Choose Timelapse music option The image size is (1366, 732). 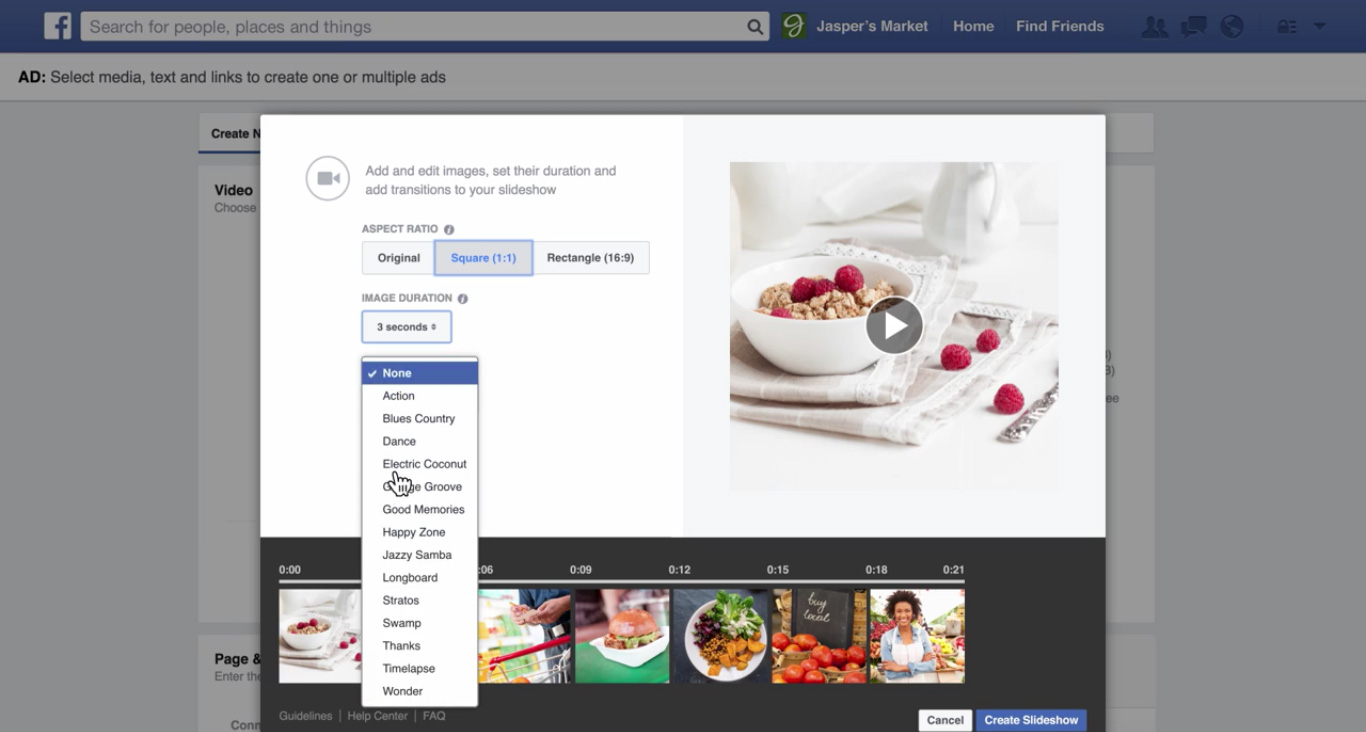[x=420, y=668]
